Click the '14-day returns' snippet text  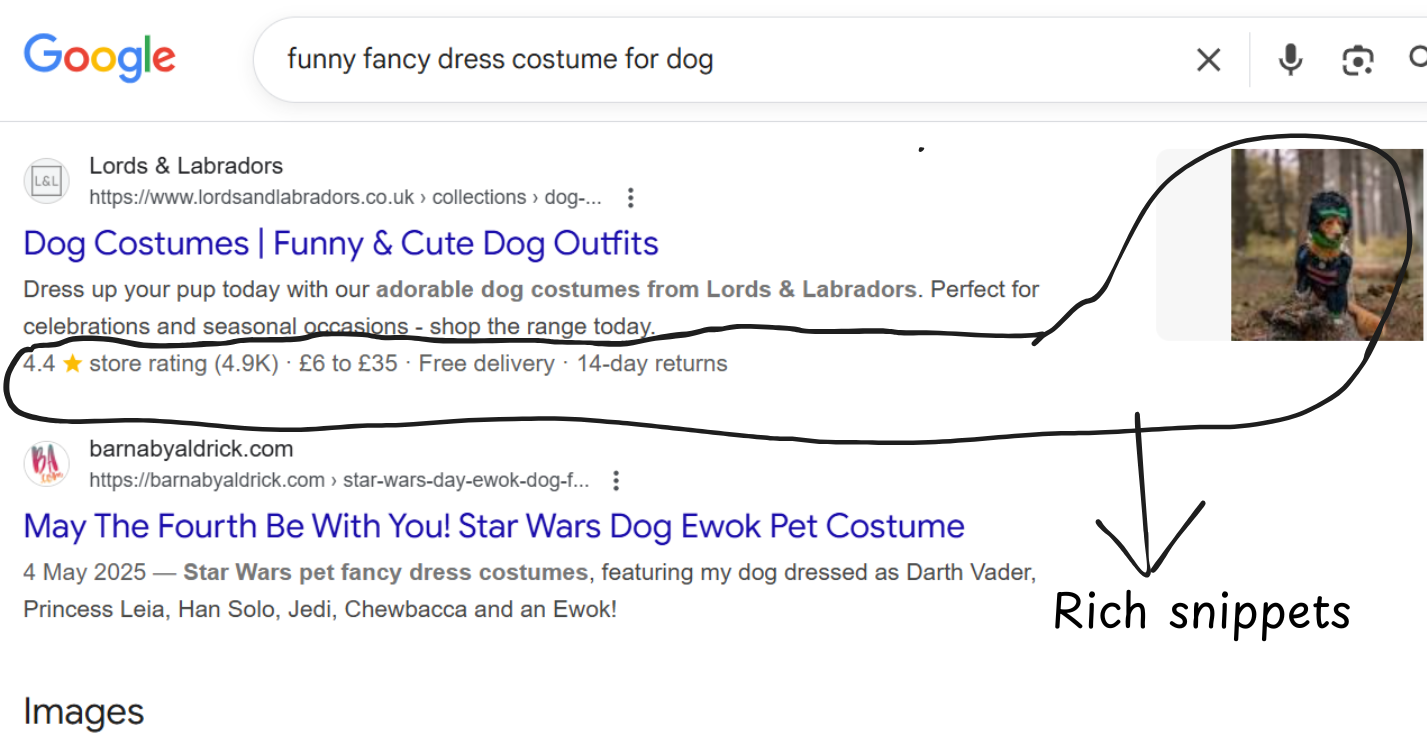pyautogui.click(x=652, y=364)
